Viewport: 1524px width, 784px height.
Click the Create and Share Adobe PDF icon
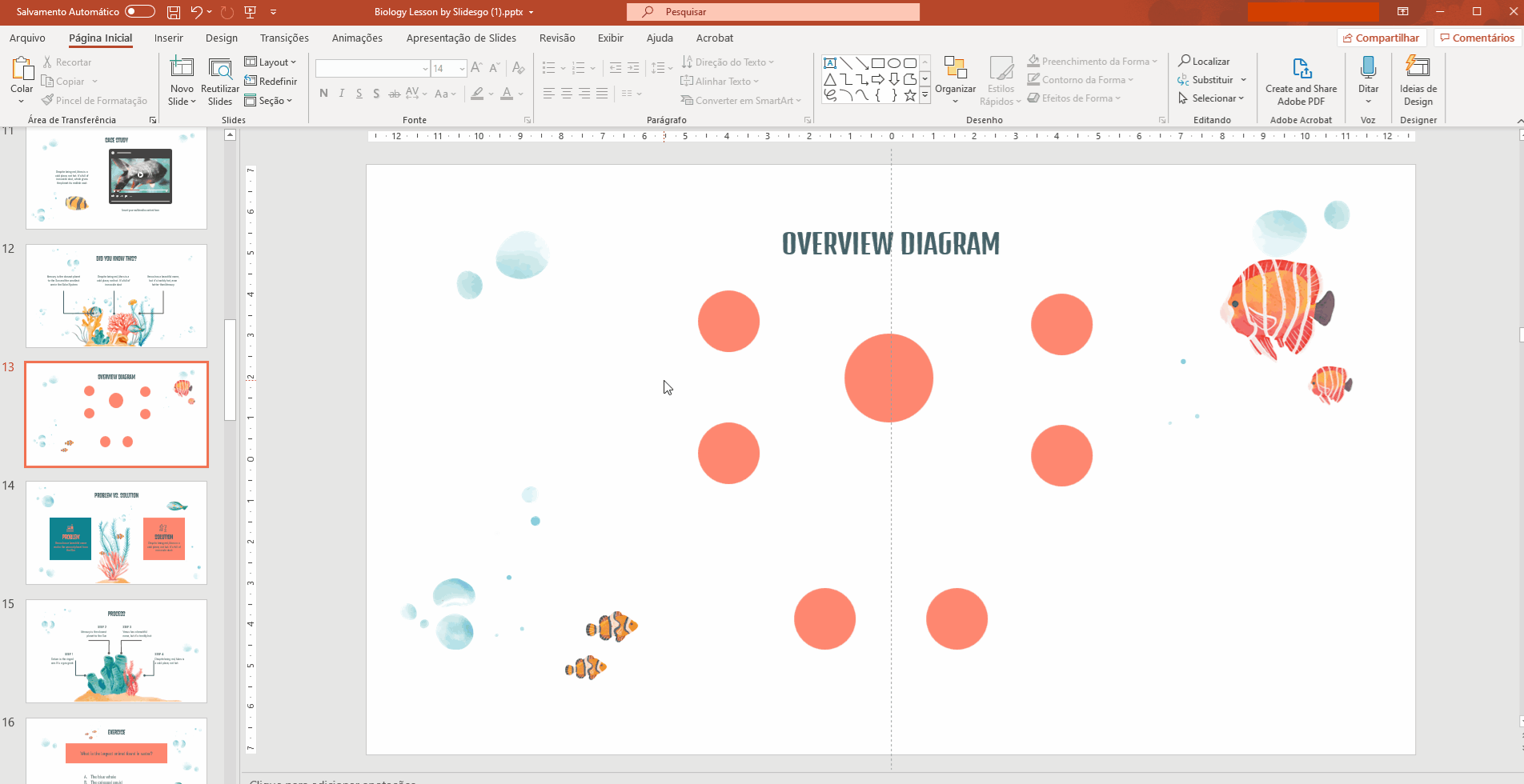coord(1301,69)
